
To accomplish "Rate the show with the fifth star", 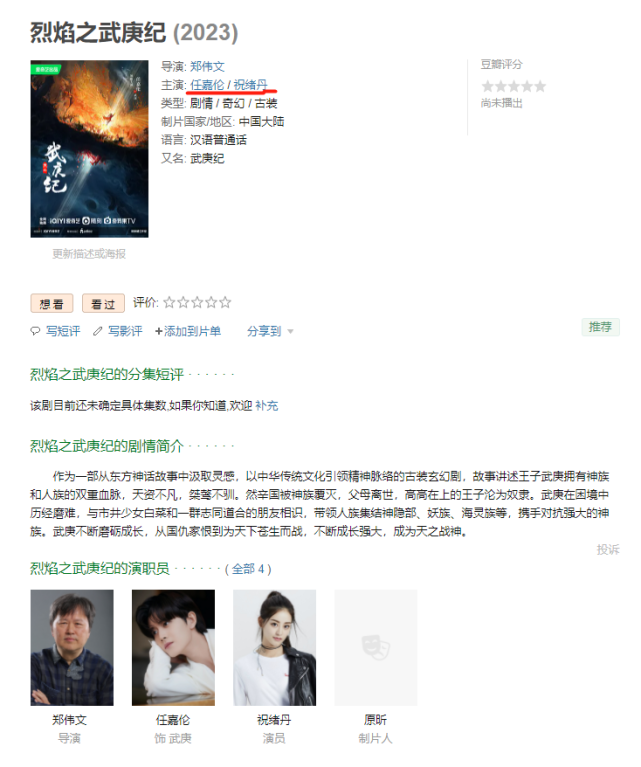I will tap(225, 303).
